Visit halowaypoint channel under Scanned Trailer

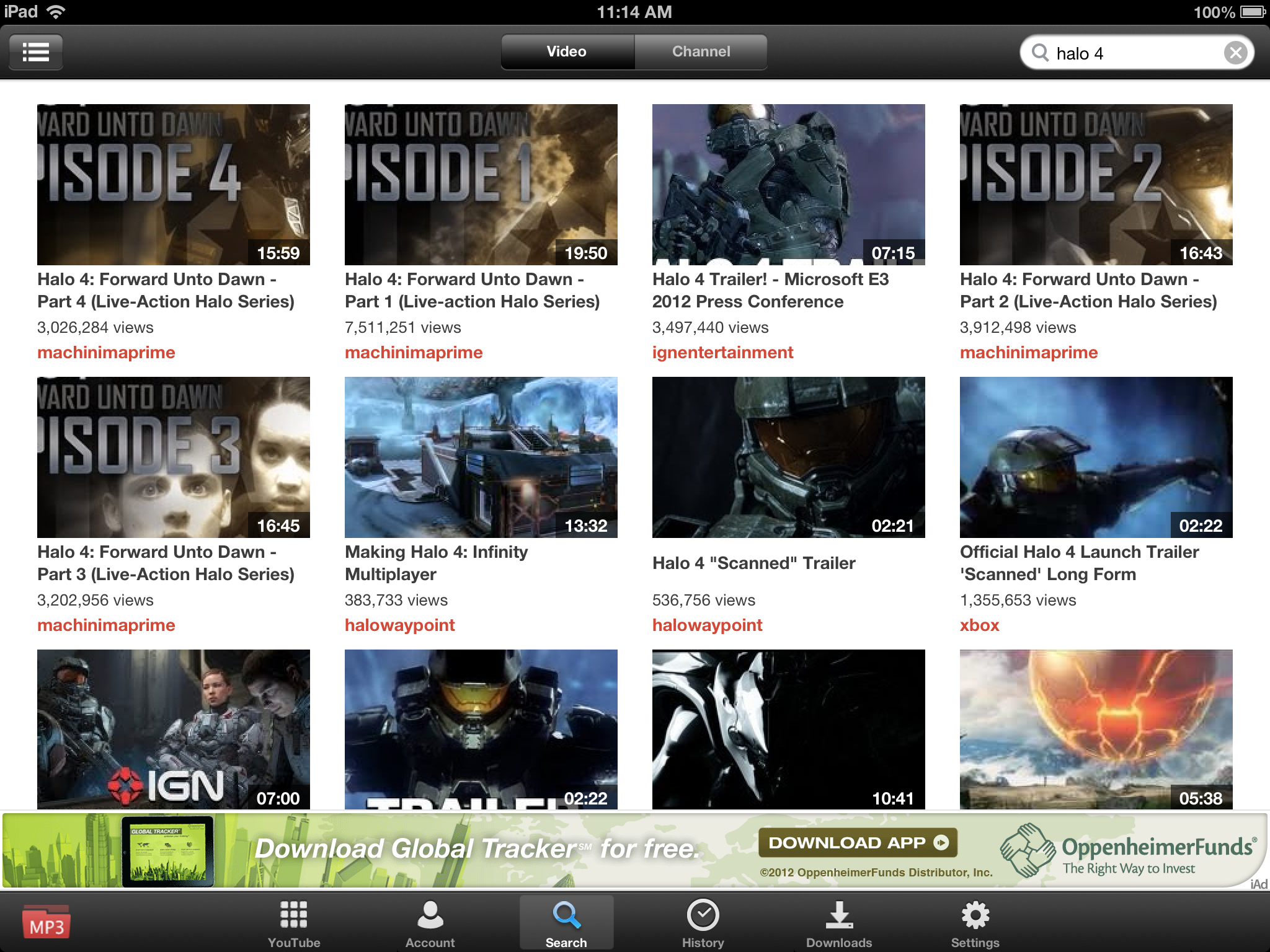coord(708,625)
